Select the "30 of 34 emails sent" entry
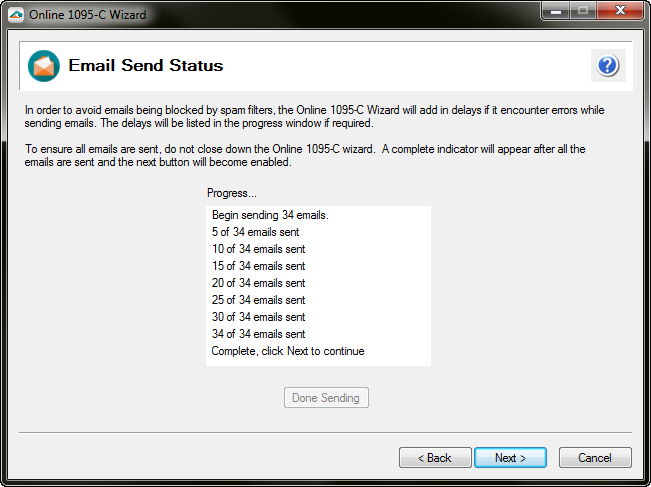Viewport: 651px width, 487px height. point(258,317)
